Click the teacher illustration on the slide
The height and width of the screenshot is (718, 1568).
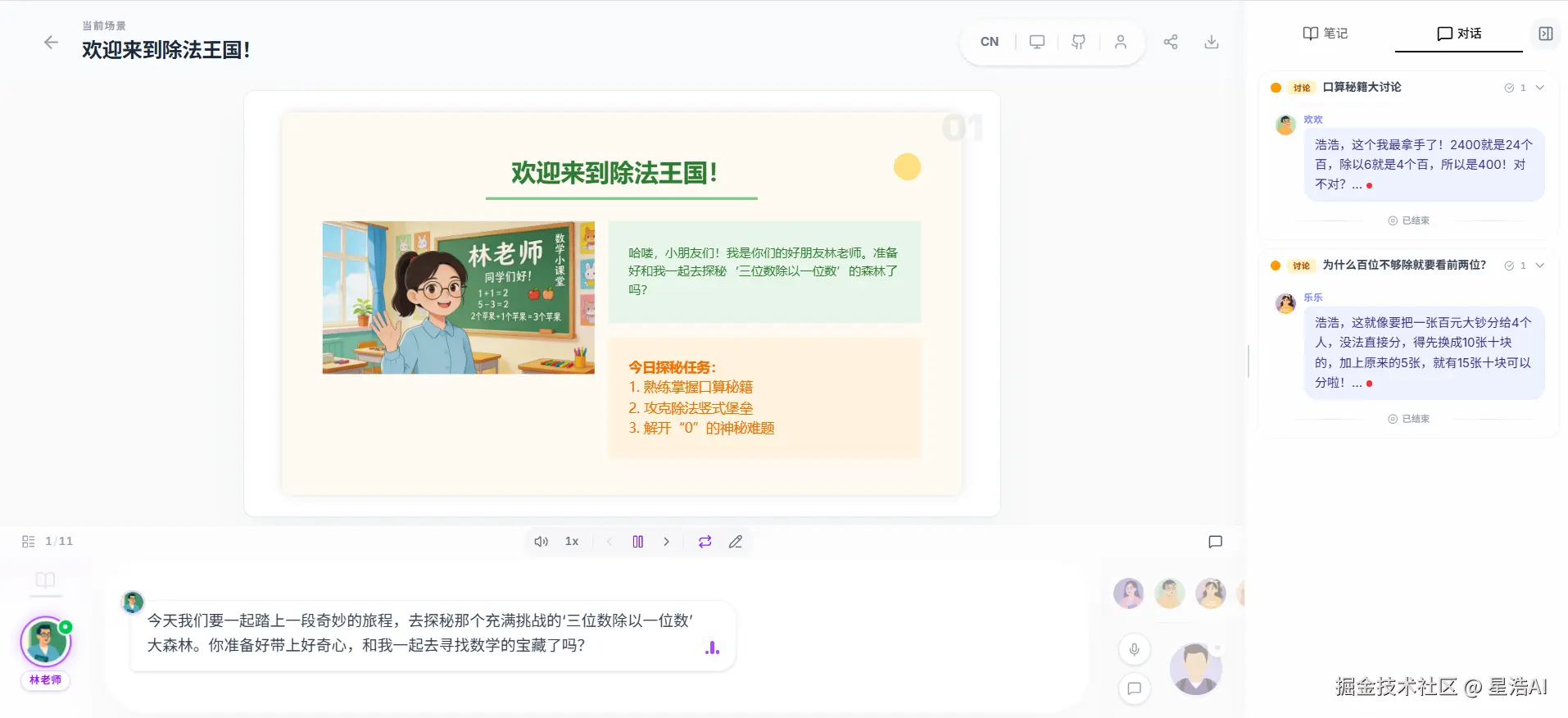(459, 298)
